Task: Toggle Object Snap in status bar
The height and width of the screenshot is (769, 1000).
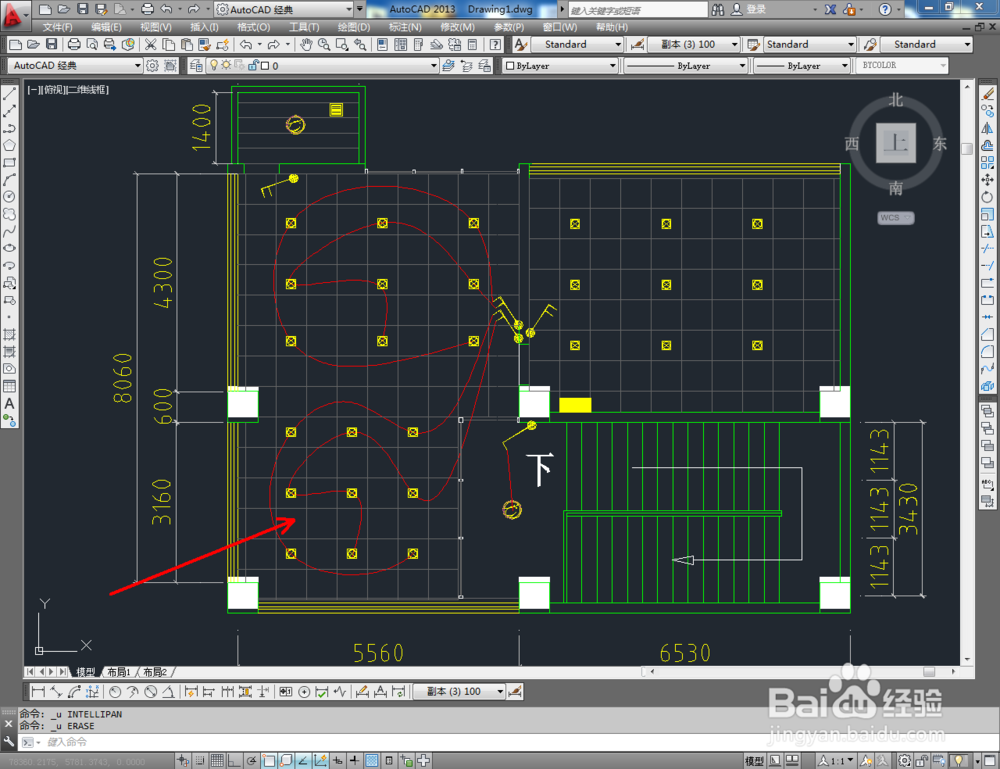Action: tap(269, 760)
